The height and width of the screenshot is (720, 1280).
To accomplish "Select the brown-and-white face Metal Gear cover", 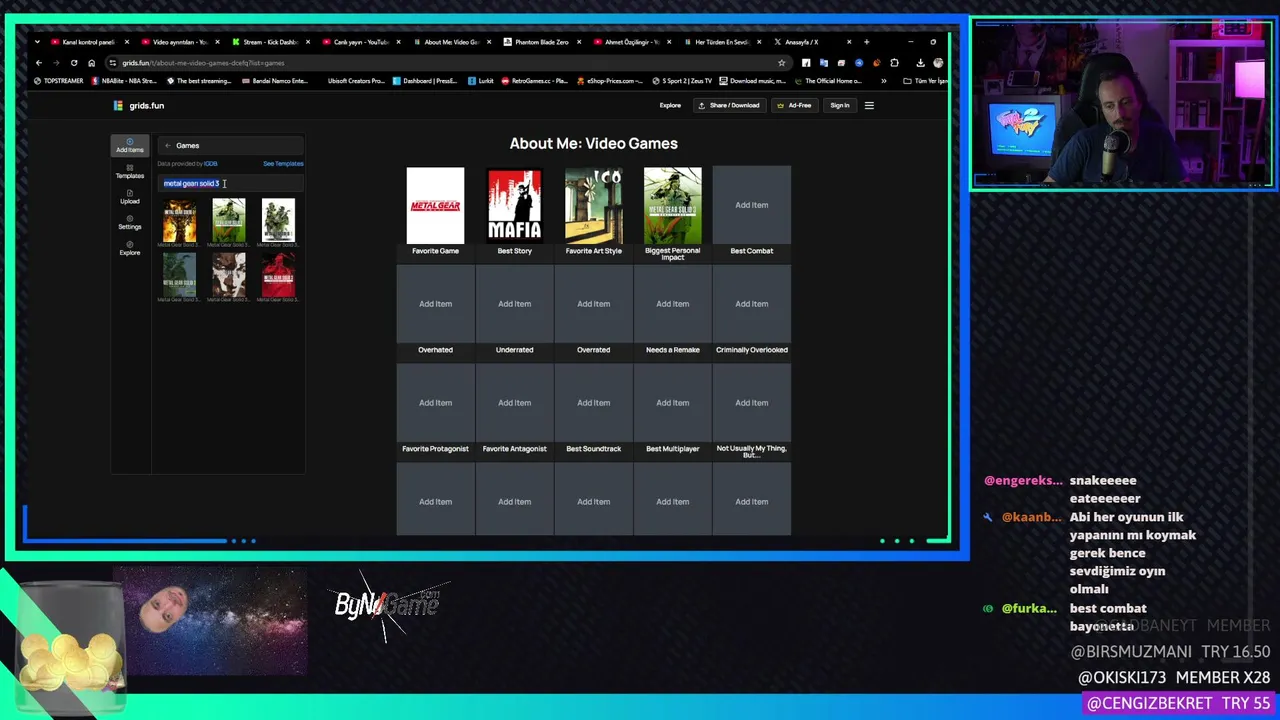I will 229,275.
